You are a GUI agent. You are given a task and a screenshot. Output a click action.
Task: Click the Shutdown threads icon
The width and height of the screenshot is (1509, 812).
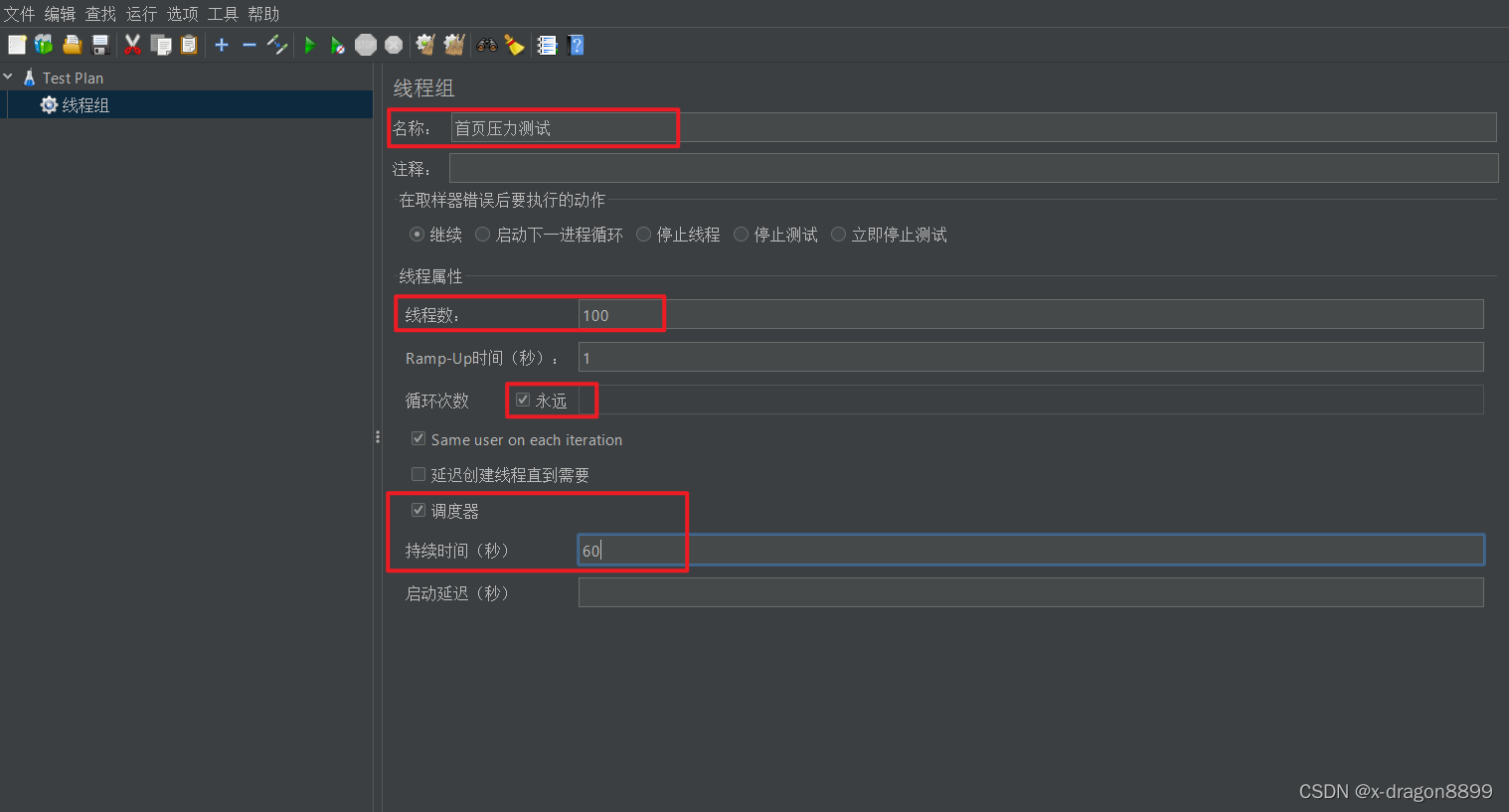pyautogui.click(x=394, y=45)
